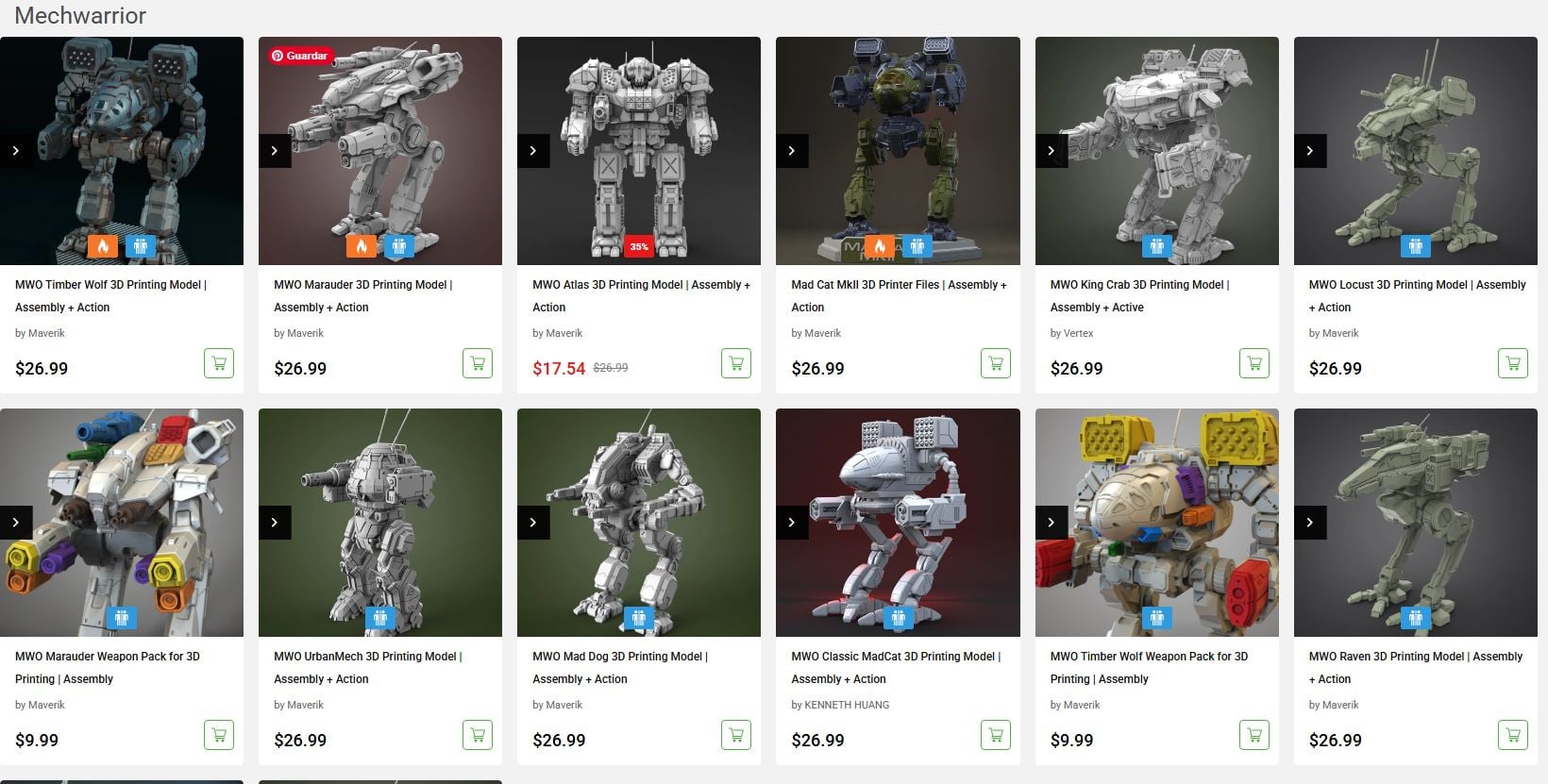This screenshot has height=784, width=1548.
Task: Show next image of Marauder Weapon Pack
Action: click(16, 523)
